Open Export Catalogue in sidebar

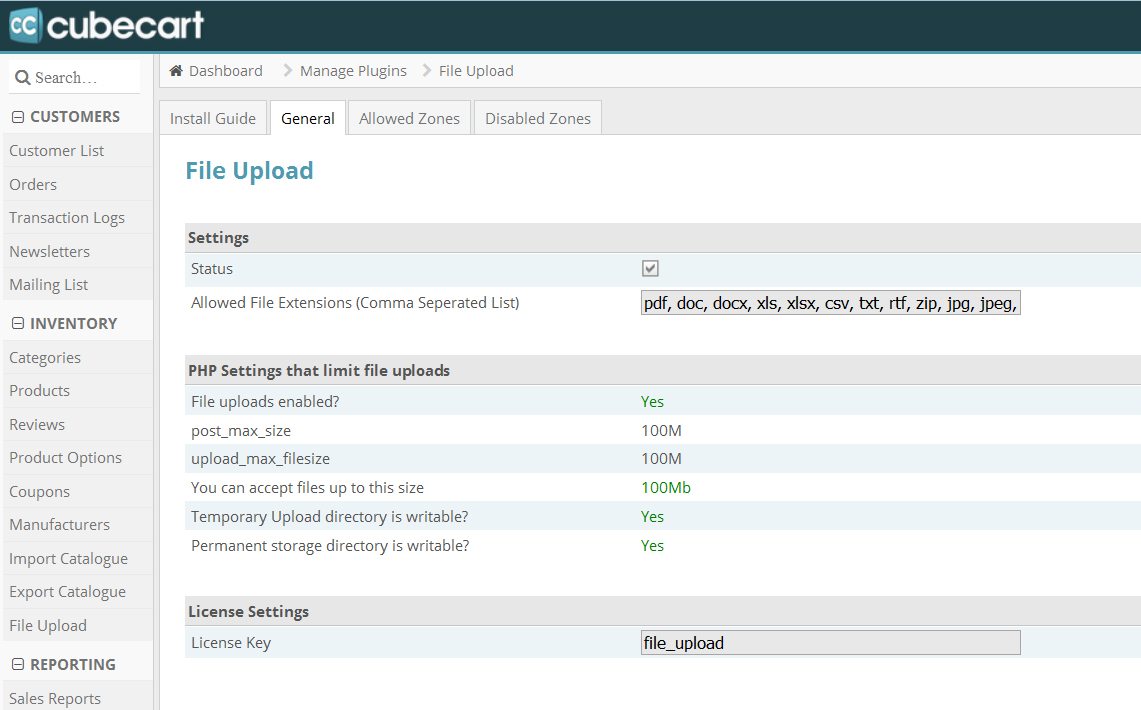(68, 592)
